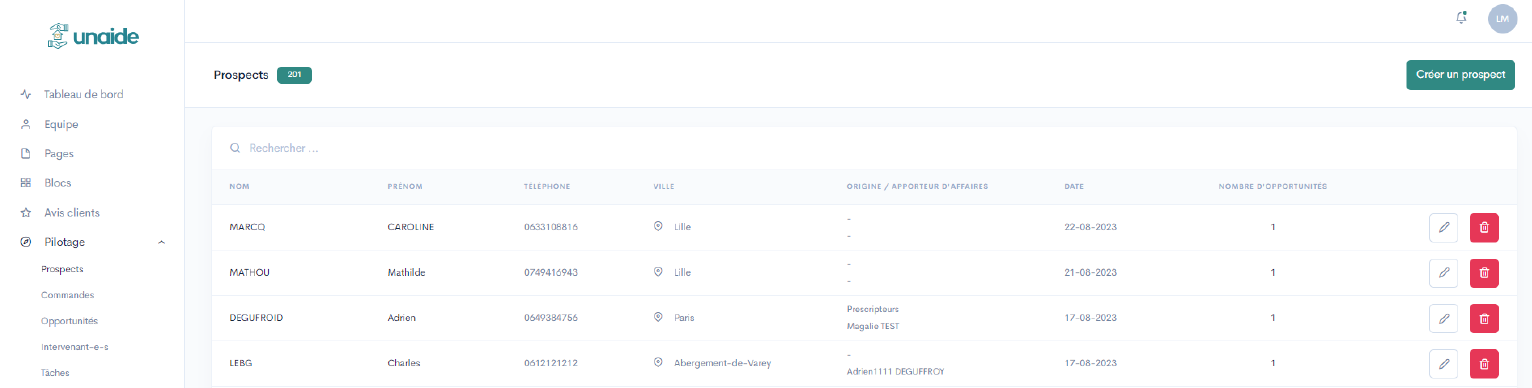The image size is (1532, 388).
Task: Click the unaide logo
Action: click(x=93, y=37)
